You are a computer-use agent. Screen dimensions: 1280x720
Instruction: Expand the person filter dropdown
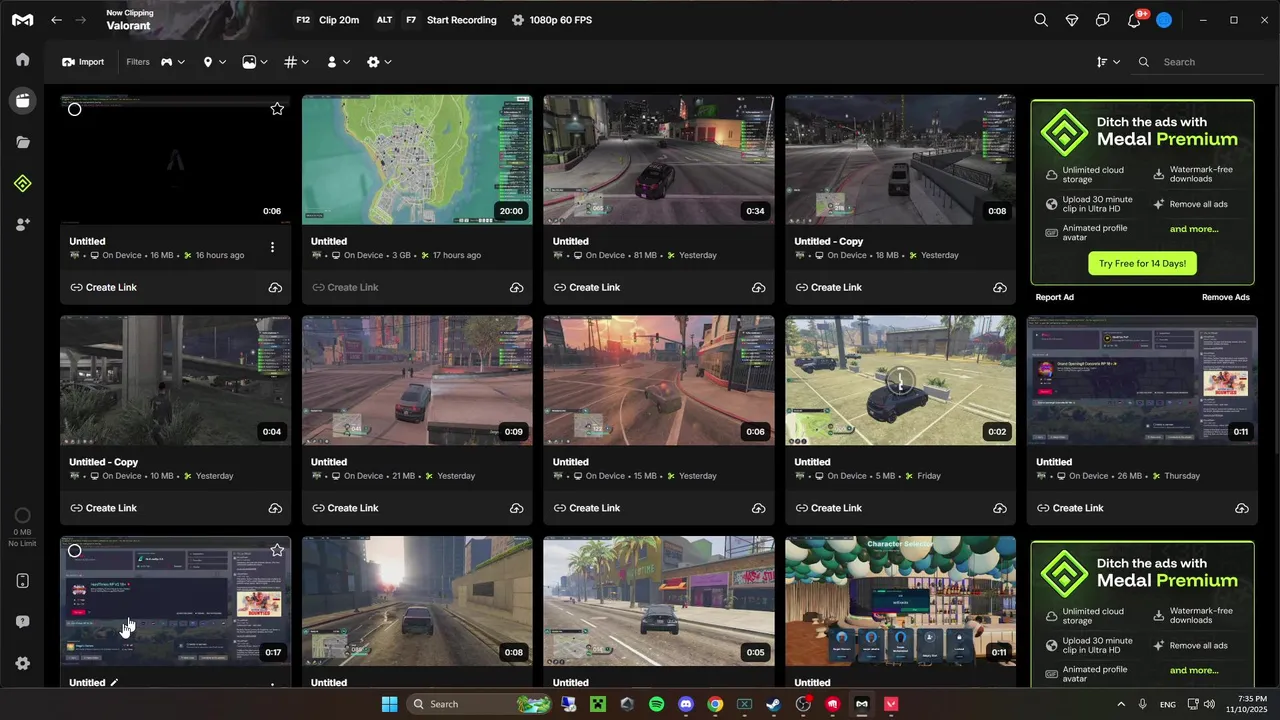338,62
